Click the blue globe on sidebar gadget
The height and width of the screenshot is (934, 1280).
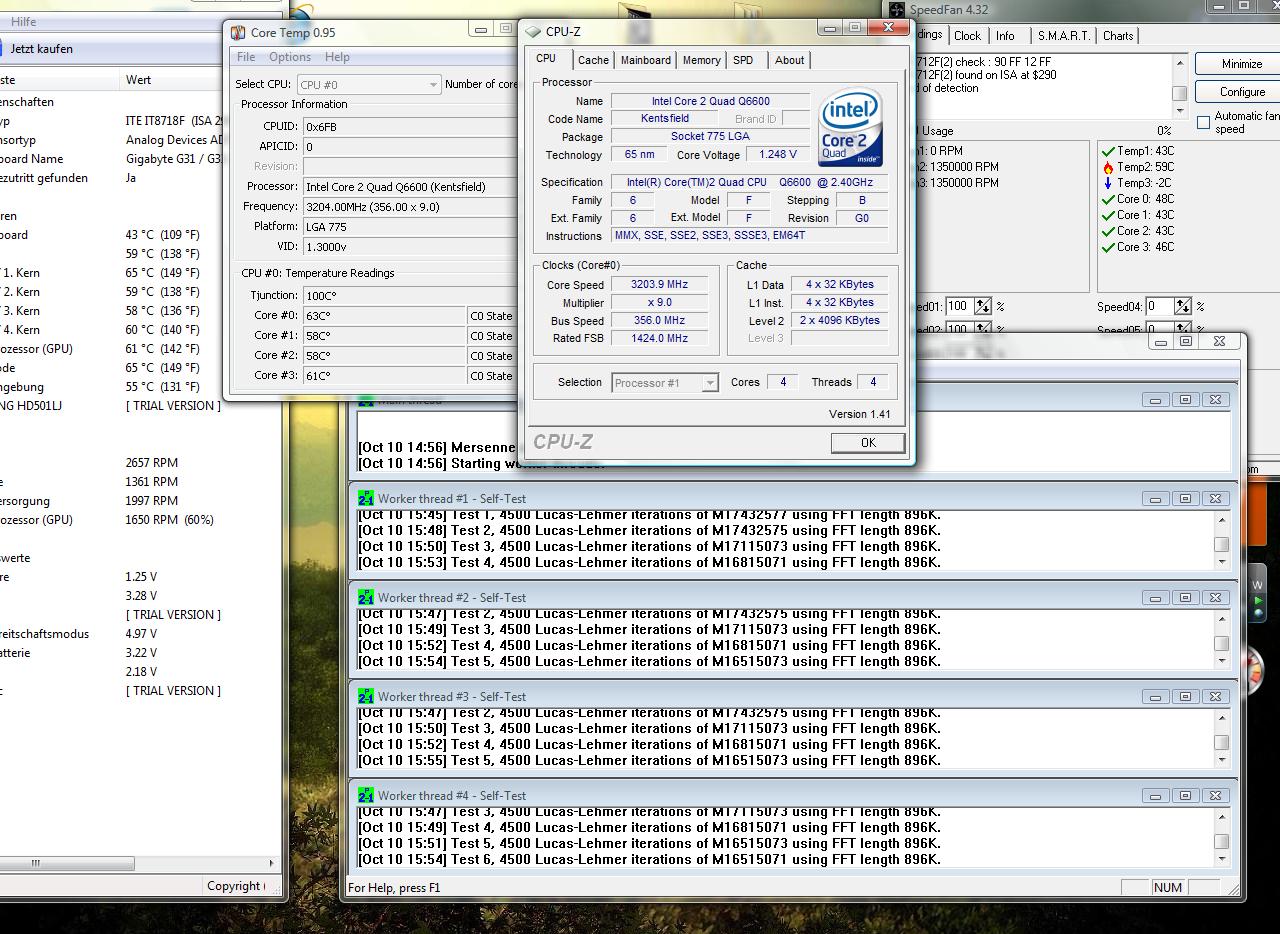[1258, 614]
